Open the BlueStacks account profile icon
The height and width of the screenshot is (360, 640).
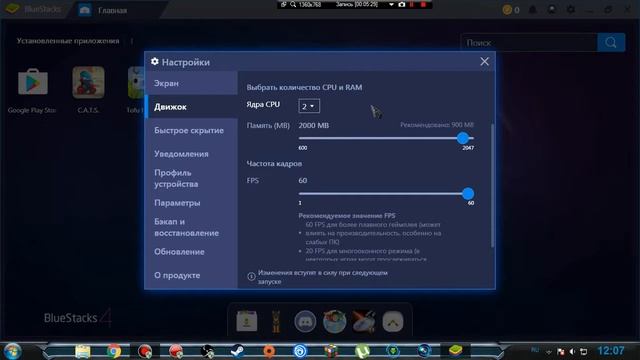click(x=552, y=10)
